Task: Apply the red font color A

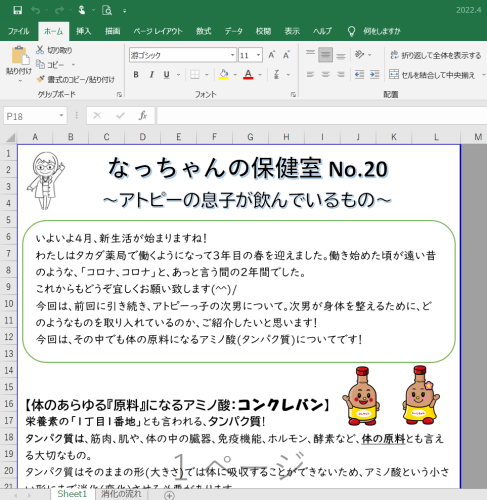Action: [248, 75]
